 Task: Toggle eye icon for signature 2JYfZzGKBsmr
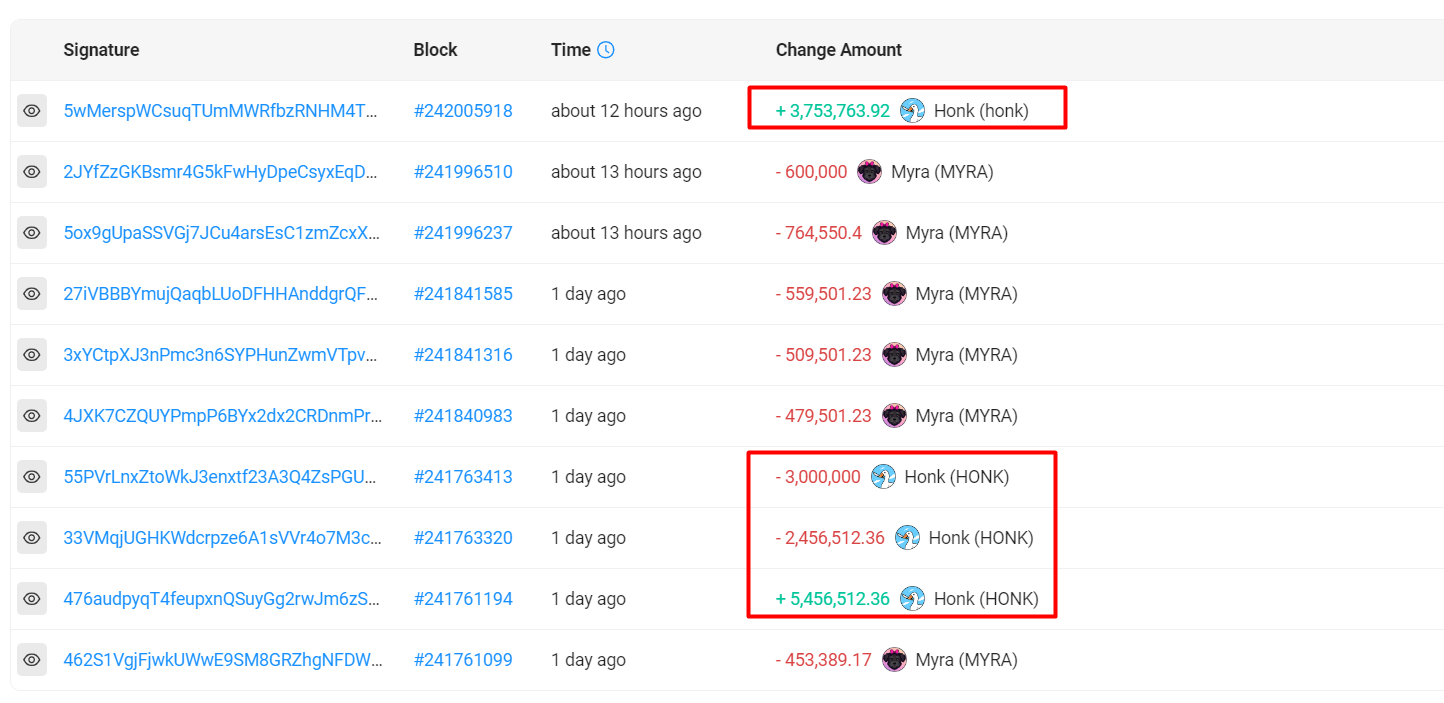32,172
